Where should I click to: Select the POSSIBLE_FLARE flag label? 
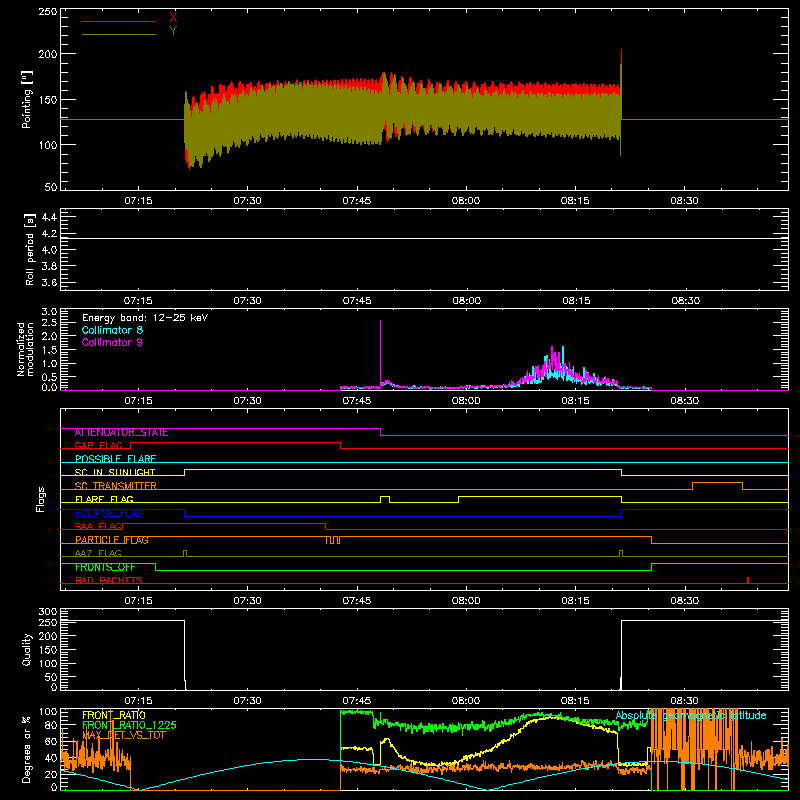(115, 459)
